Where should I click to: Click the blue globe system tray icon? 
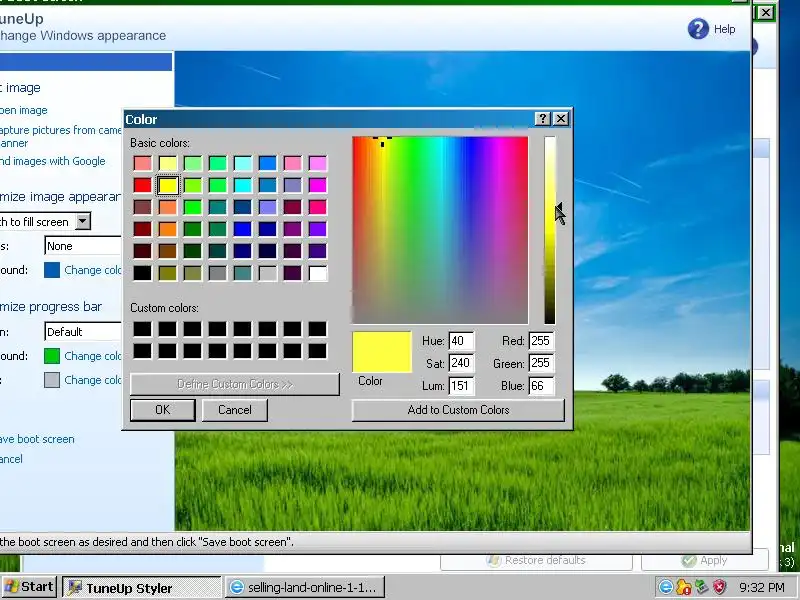click(665, 587)
